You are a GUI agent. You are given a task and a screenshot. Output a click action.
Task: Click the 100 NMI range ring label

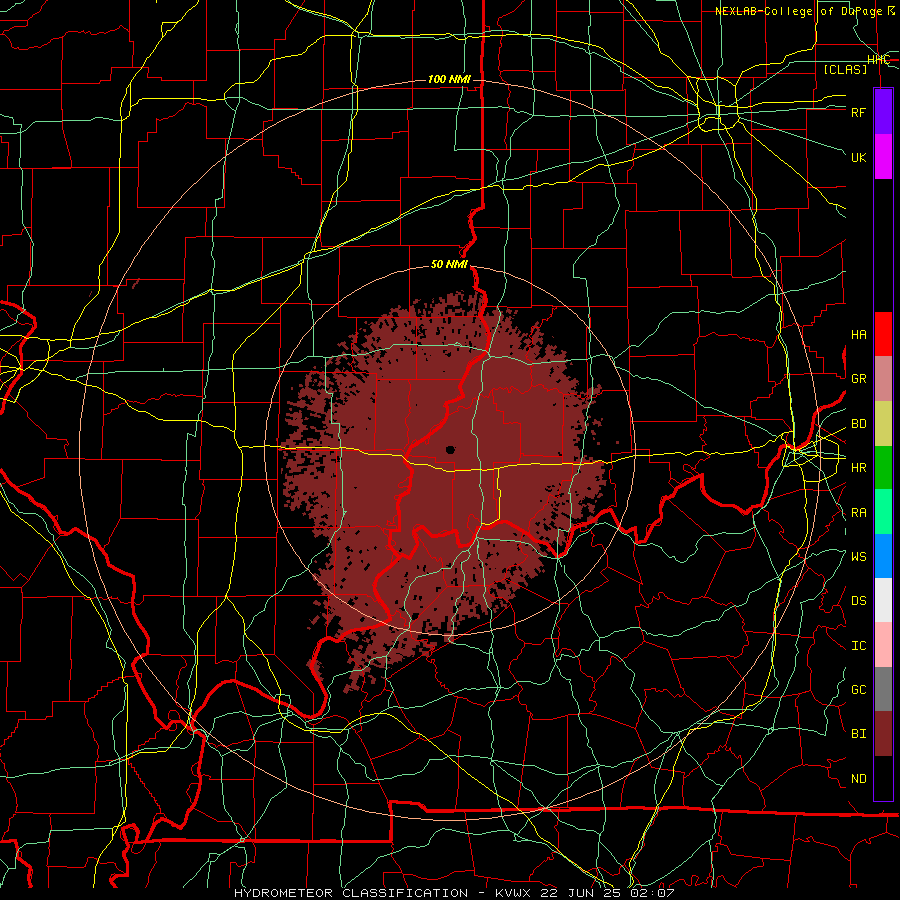[449, 79]
